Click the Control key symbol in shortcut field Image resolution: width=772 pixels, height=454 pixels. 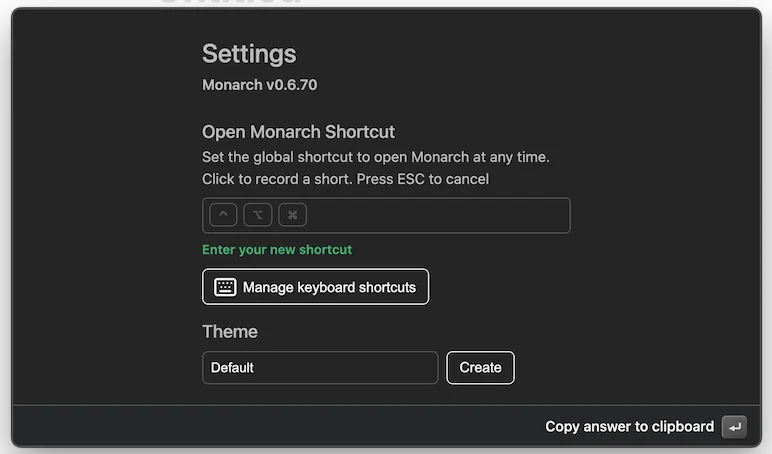tap(223, 215)
